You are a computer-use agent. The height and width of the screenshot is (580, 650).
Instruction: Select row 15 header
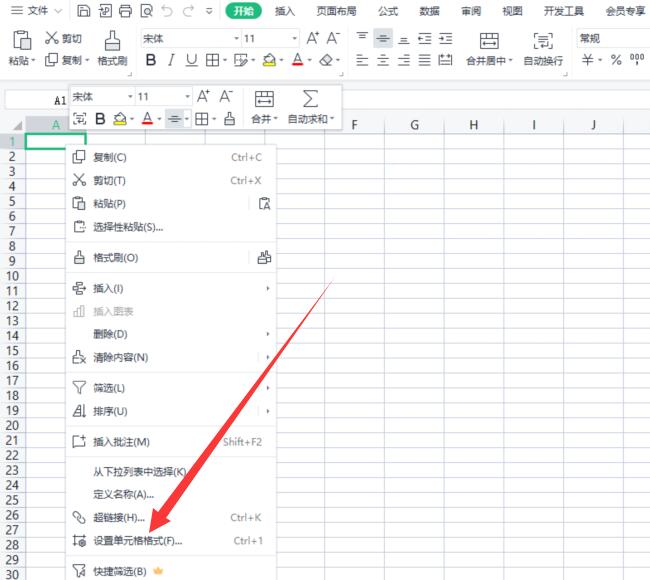click(x=12, y=351)
